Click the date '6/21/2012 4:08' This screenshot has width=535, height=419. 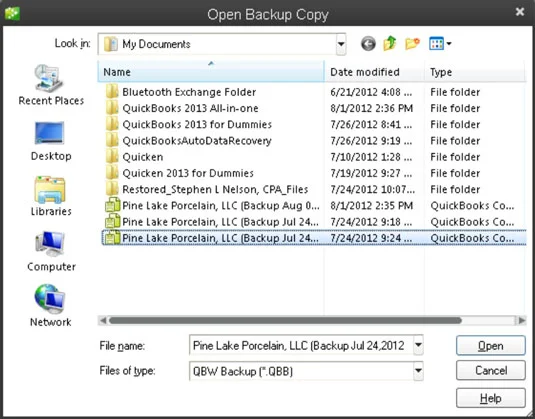click(371, 92)
